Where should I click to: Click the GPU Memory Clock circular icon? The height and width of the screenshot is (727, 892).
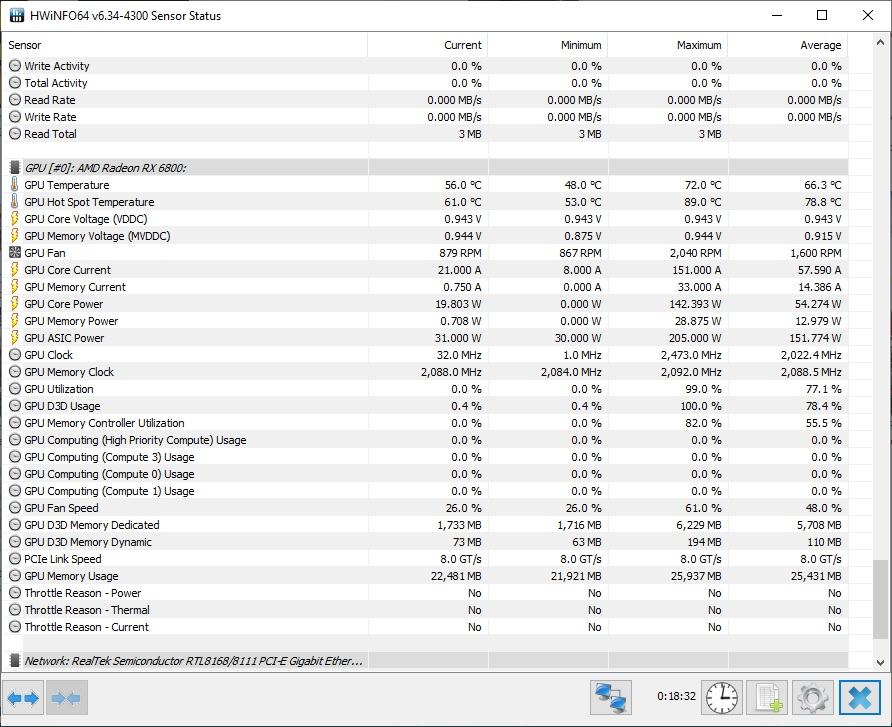[x=15, y=372]
